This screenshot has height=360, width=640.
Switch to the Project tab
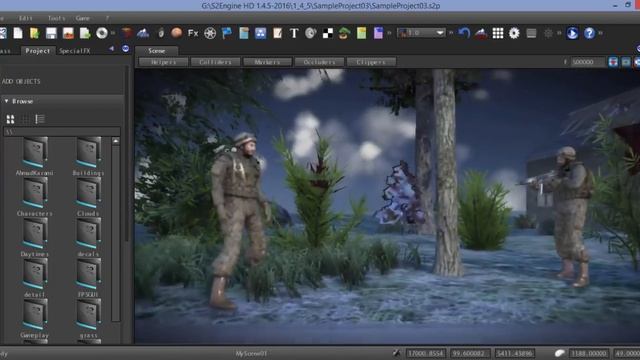click(x=38, y=51)
